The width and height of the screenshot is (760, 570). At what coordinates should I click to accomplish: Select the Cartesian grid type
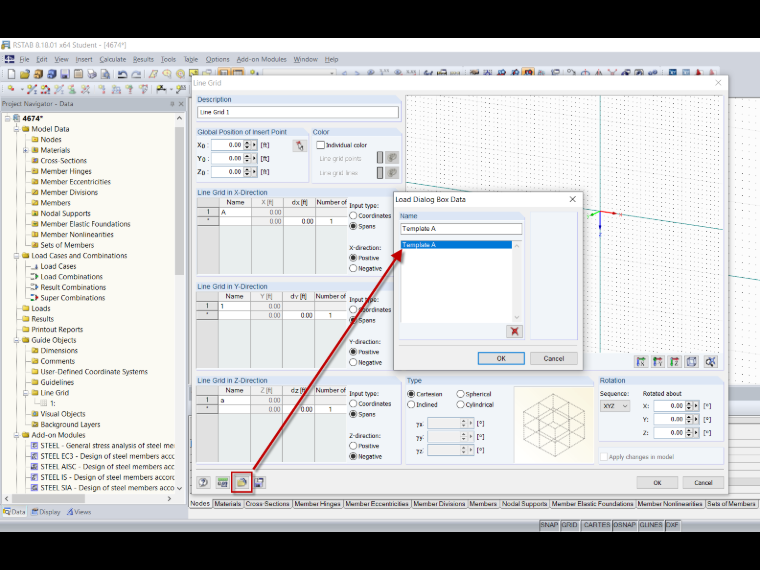click(411, 394)
